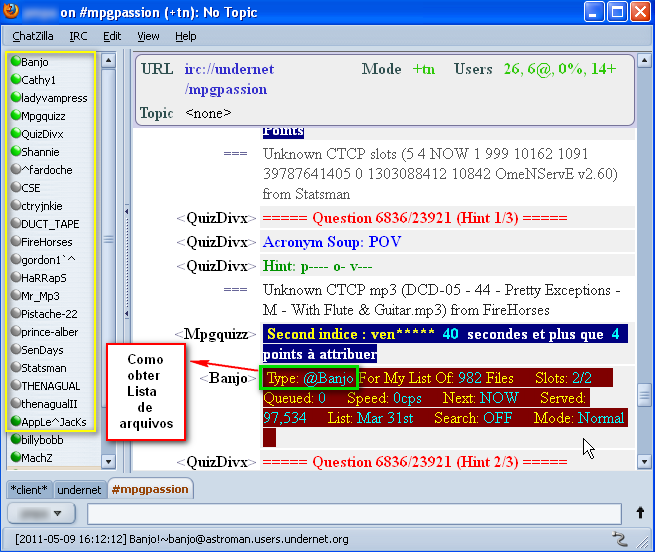
Task: Click the gray status icon beside Statsman
Action: [16, 367]
